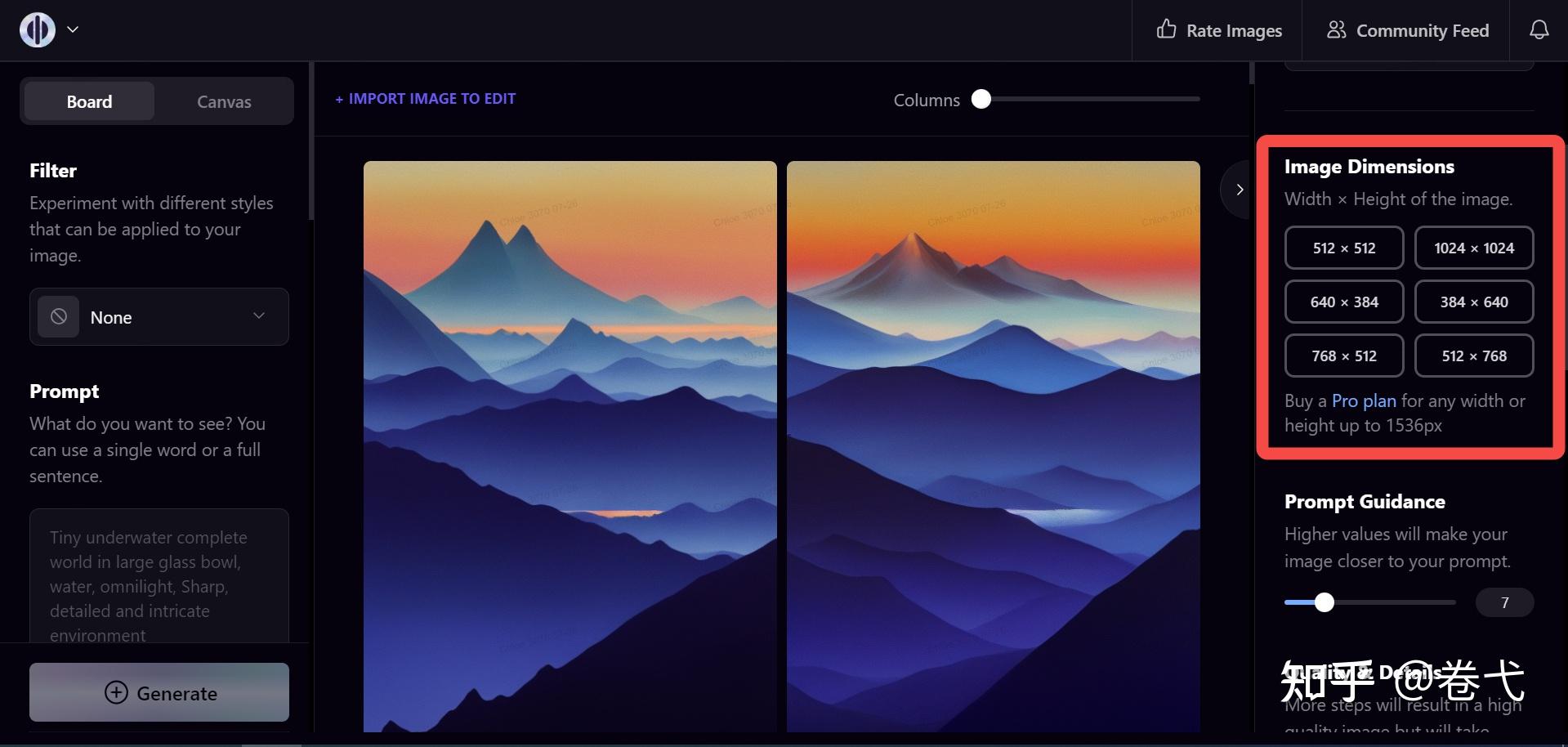Open the notifications bell
The width and height of the screenshot is (1568, 747).
pos(1539,30)
